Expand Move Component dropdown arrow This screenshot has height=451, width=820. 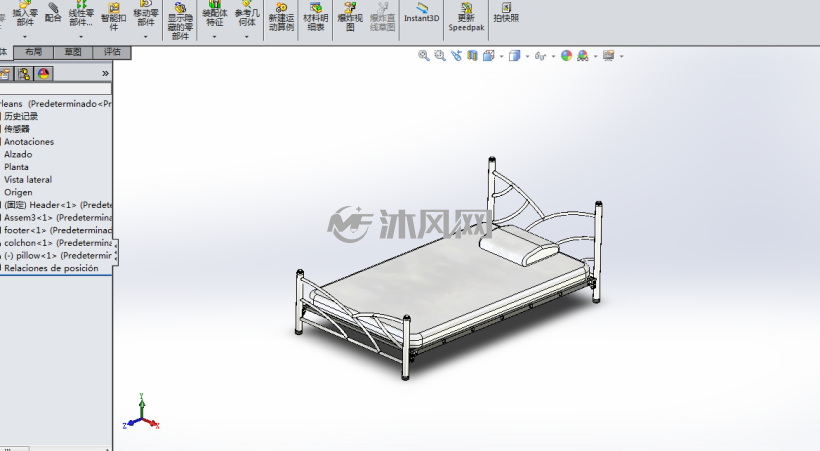(x=145, y=37)
